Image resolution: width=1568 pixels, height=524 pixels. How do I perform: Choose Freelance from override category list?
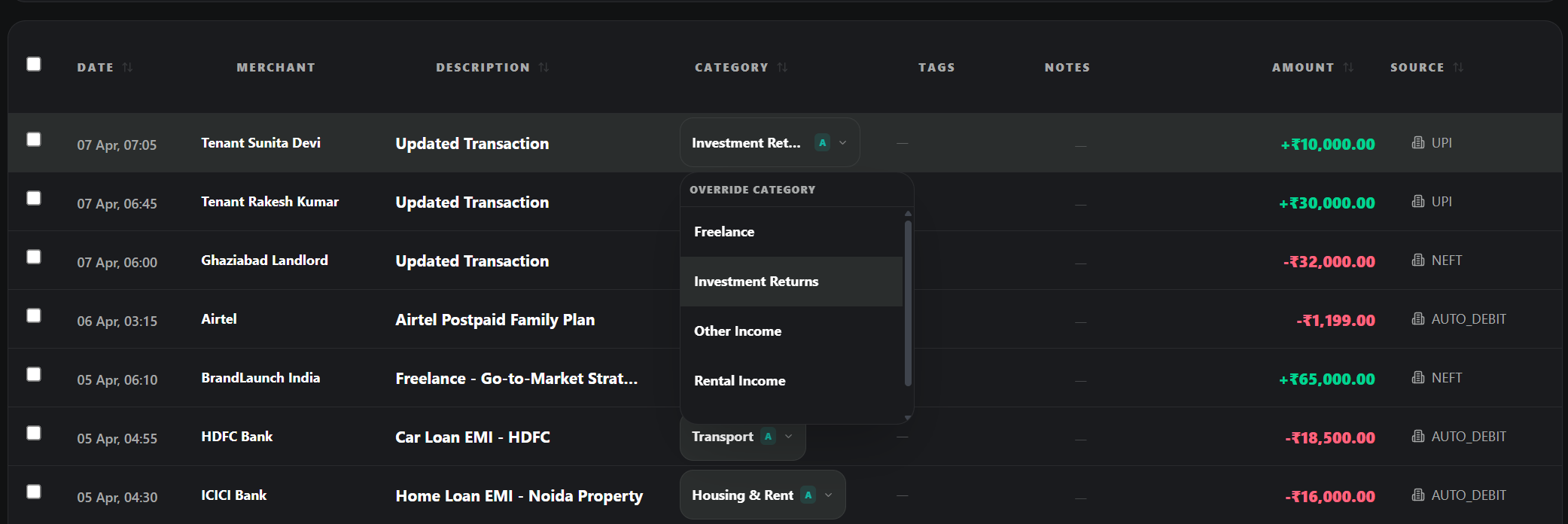tap(724, 232)
